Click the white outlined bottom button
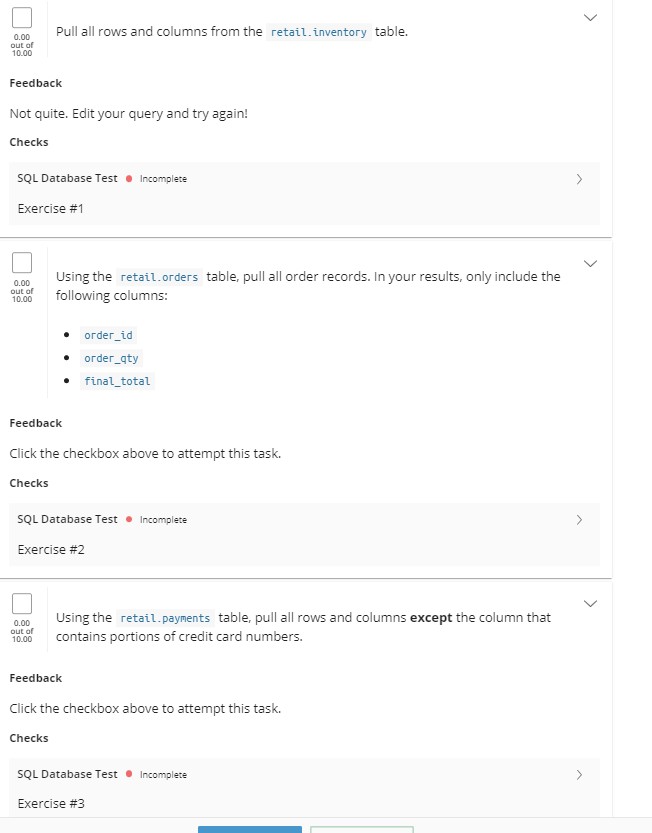The width and height of the screenshot is (652, 833). pyautogui.click(x=362, y=829)
